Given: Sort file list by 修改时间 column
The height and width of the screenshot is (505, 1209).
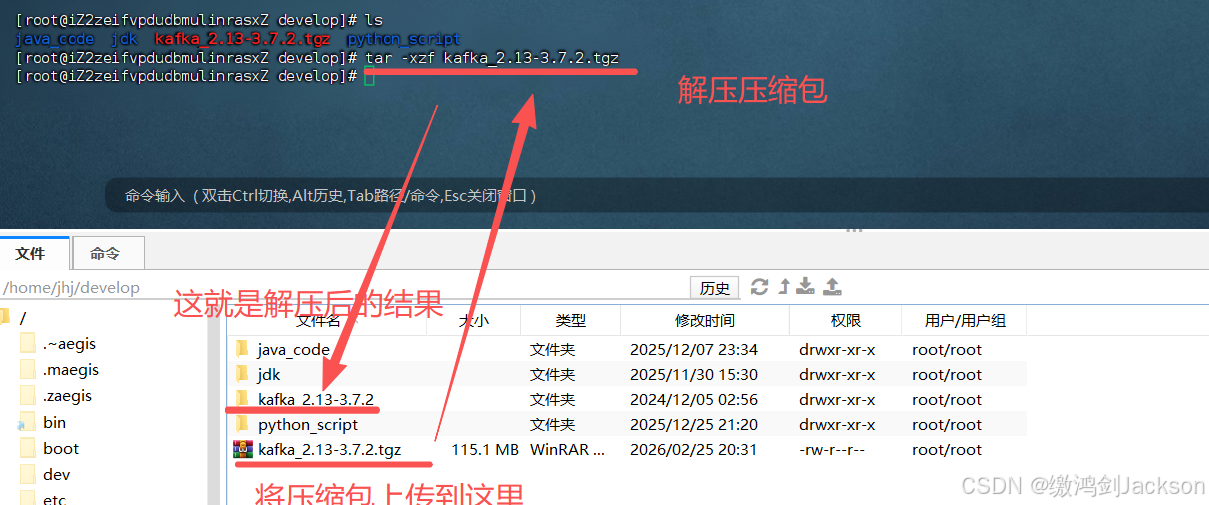Looking at the screenshot, I should click(705, 320).
